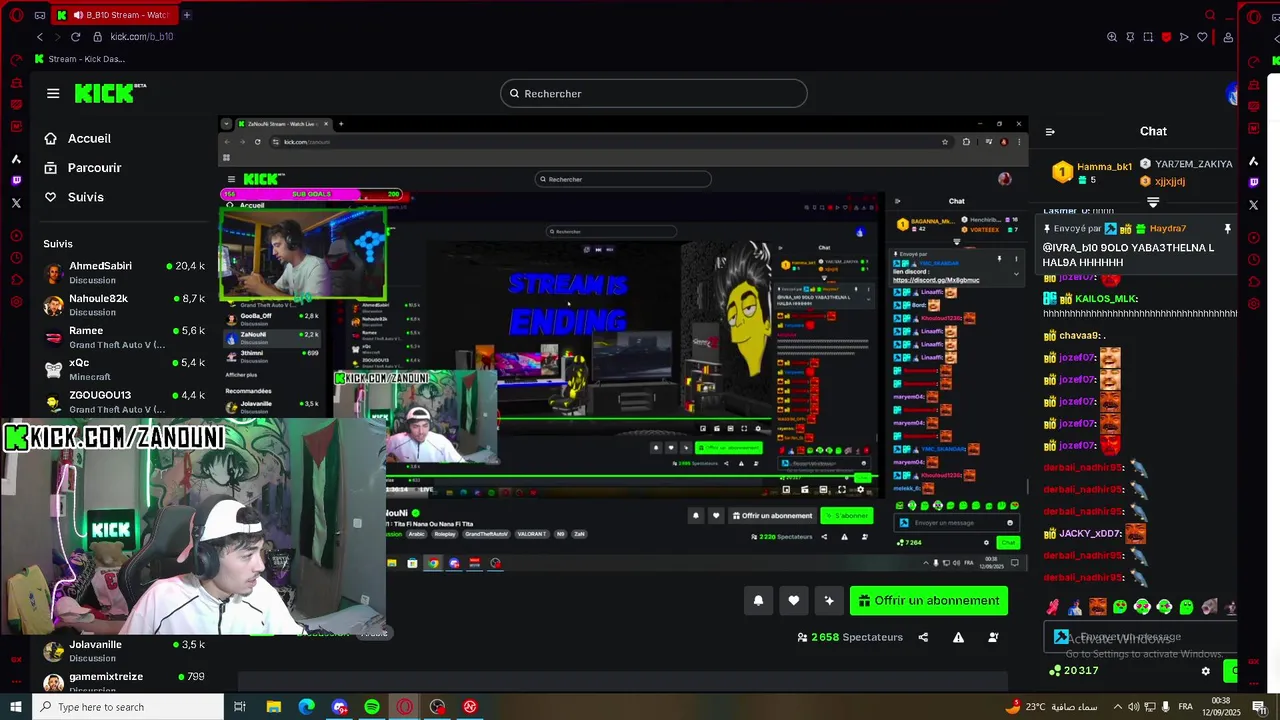Click the heart follow button

[x=794, y=601]
